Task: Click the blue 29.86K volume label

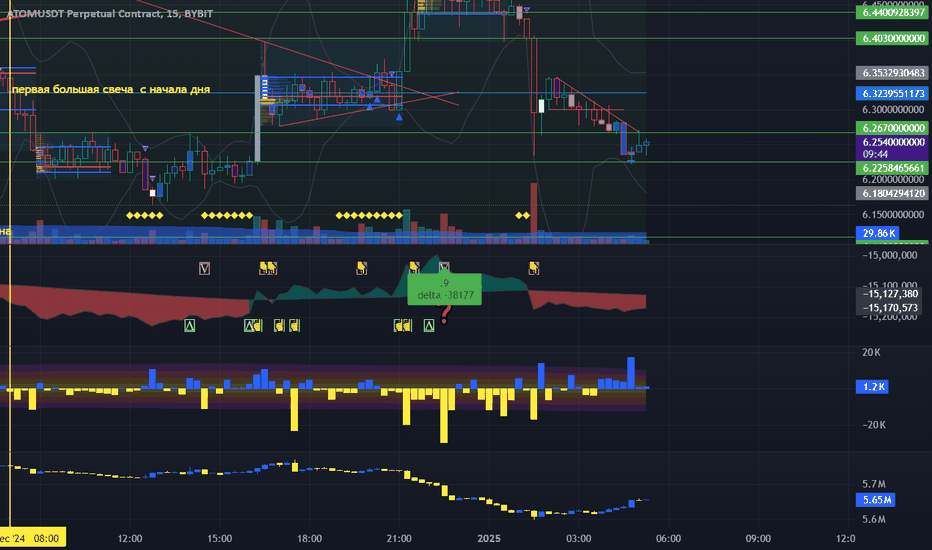Action: [x=877, y=233]
